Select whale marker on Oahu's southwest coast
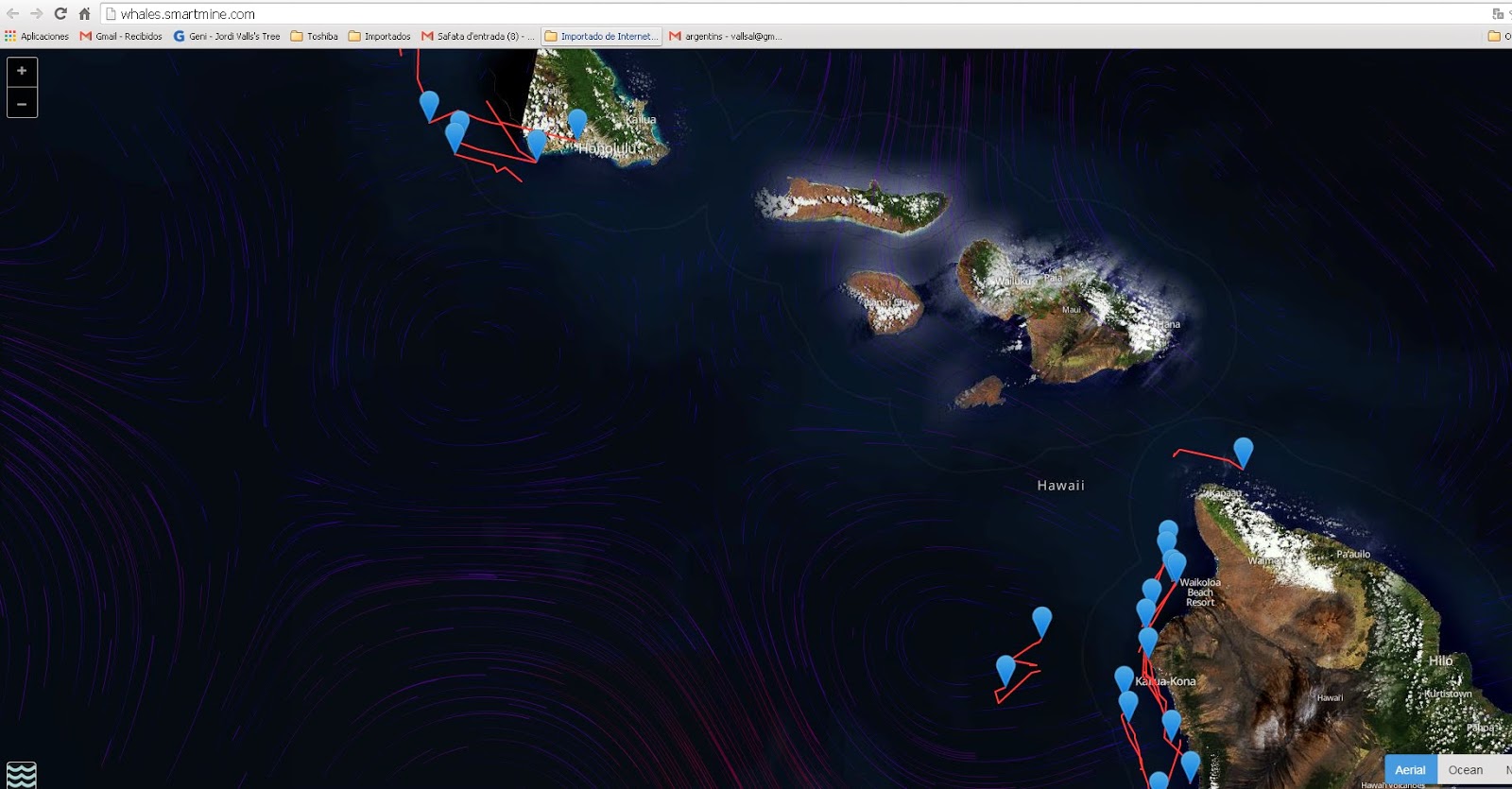The height and width of the screenshot is (789, 1512). pos(536,144)
